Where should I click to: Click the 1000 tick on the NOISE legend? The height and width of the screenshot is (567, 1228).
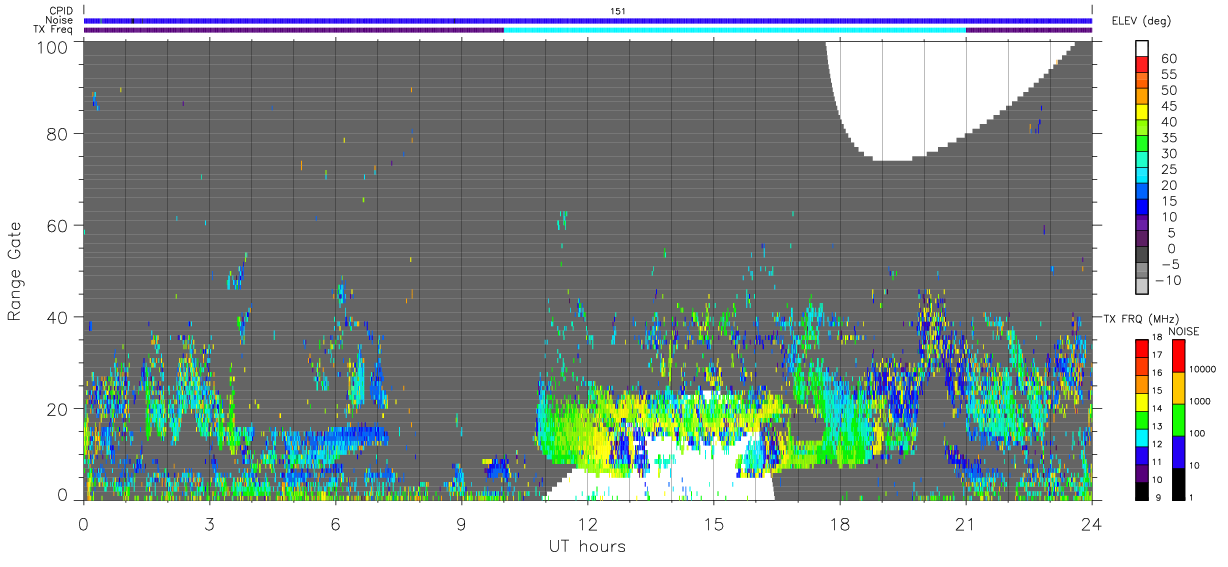pos(1201,401)
